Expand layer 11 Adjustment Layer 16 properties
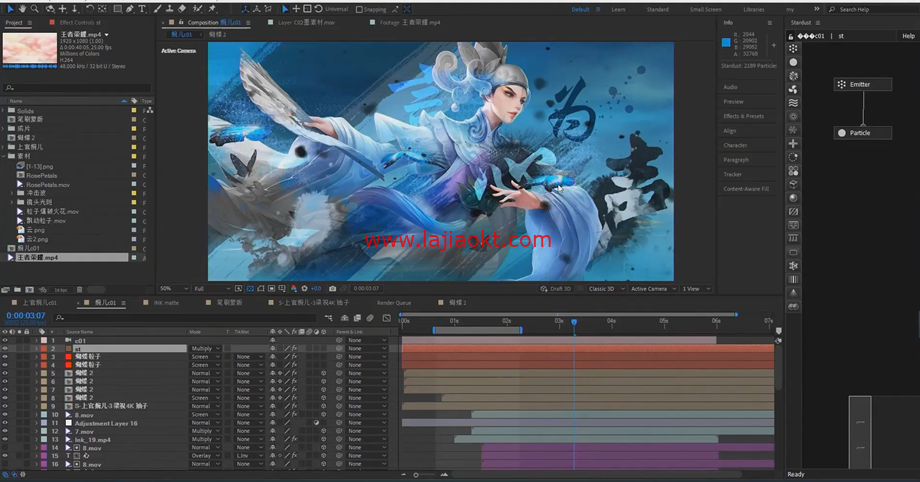Image resolution: width=920 pixels, height=482 pixels. tap(36, 423)
